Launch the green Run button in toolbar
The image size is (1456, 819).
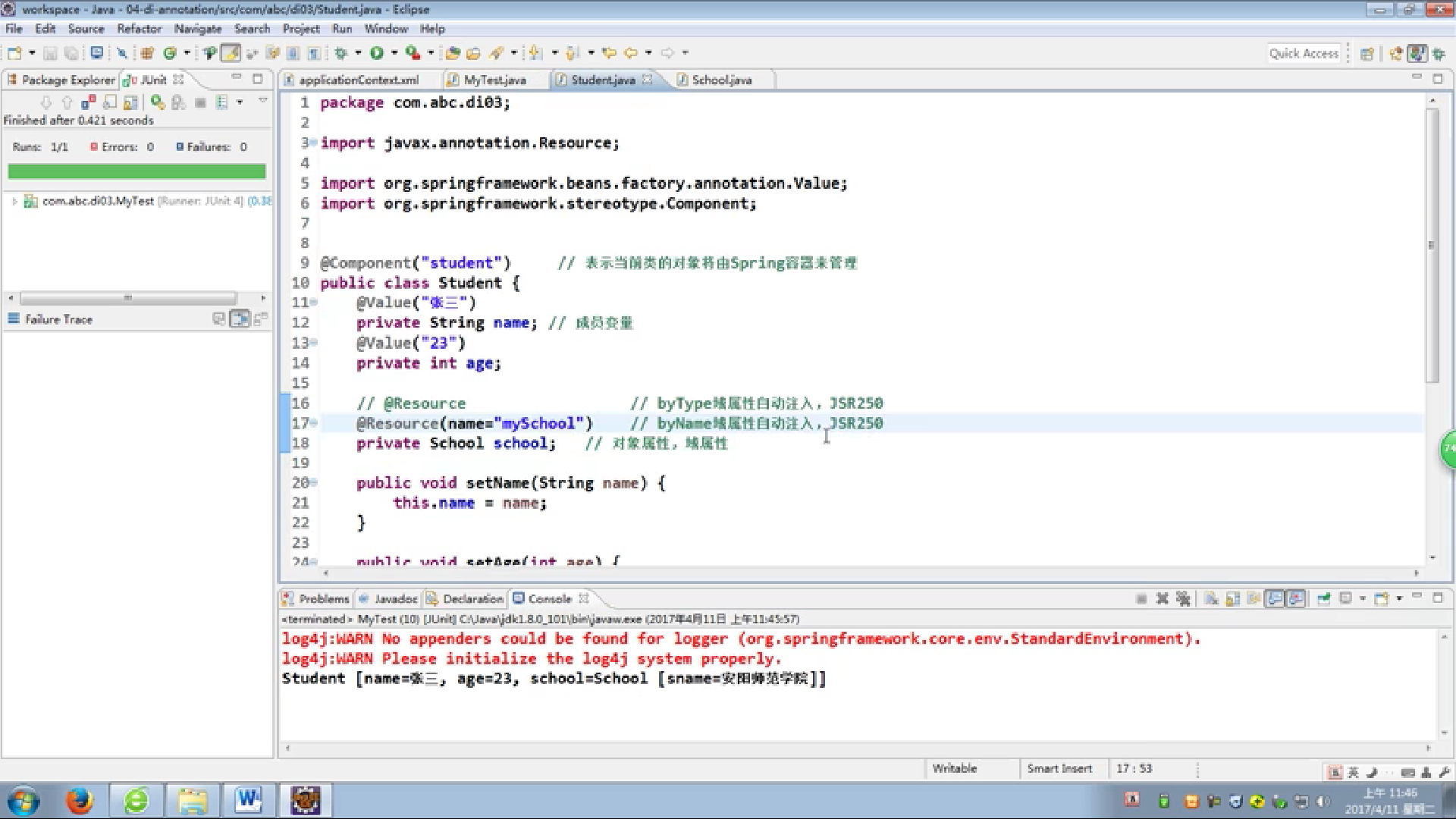point(377,53)
